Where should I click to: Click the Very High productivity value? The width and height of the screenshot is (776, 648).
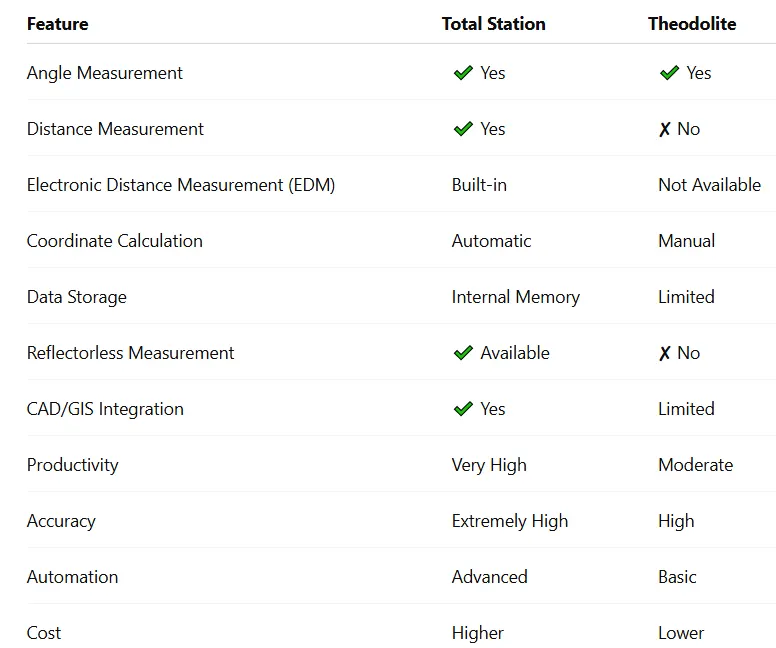tap(489, 465)
